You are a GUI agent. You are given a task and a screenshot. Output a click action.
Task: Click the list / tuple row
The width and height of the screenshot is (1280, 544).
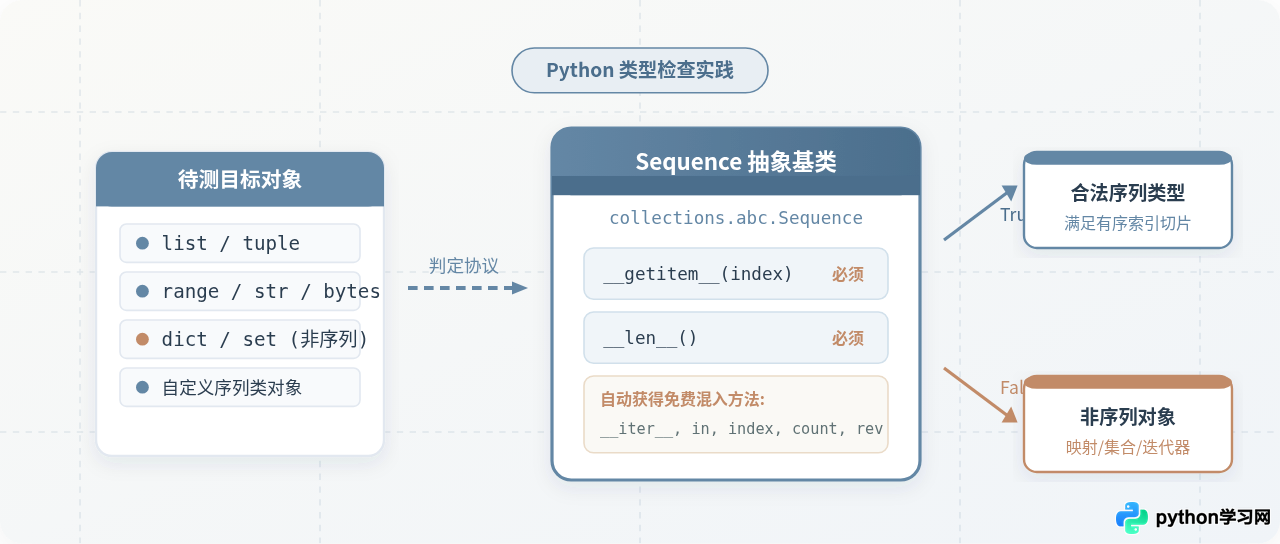point(240,243)
